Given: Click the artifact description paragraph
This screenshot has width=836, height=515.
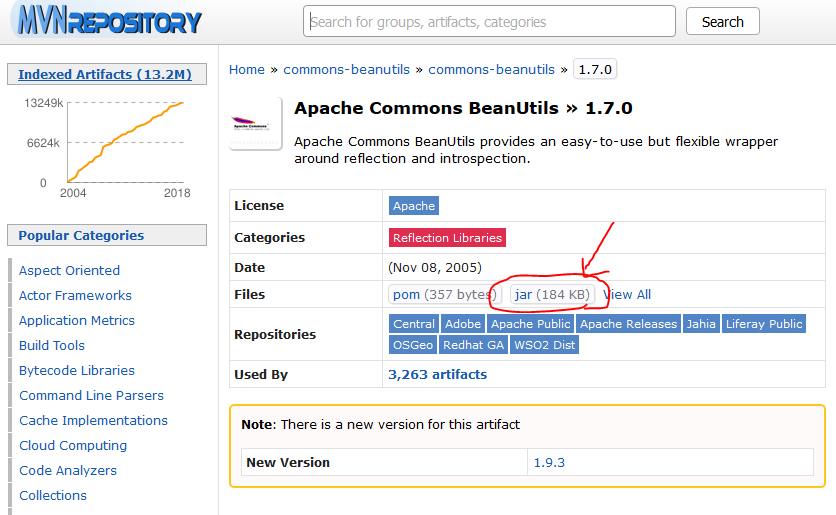Looking at the screenshot, I should point(536,150).
